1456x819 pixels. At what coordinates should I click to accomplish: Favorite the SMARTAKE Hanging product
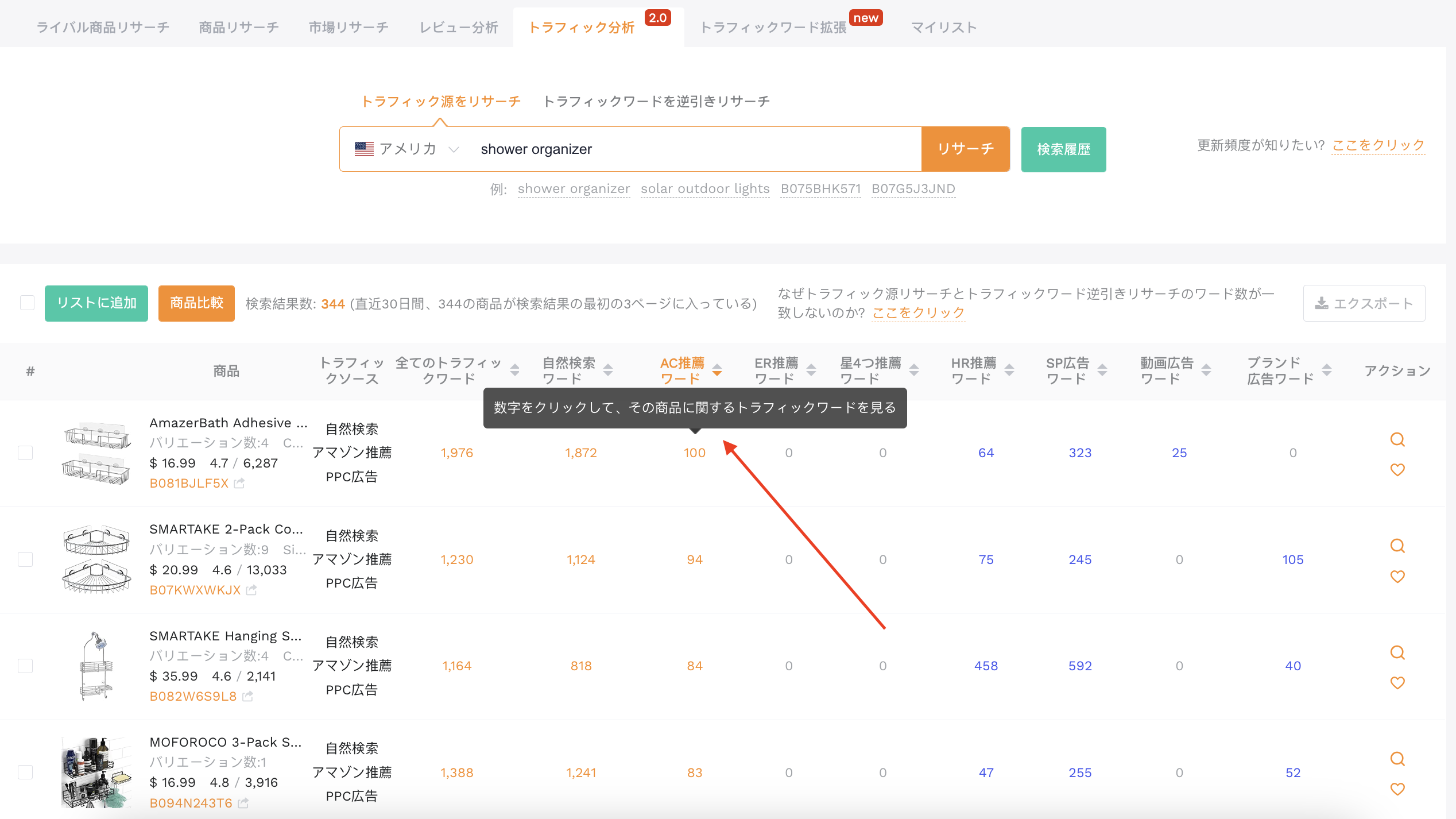[1397, 683]
